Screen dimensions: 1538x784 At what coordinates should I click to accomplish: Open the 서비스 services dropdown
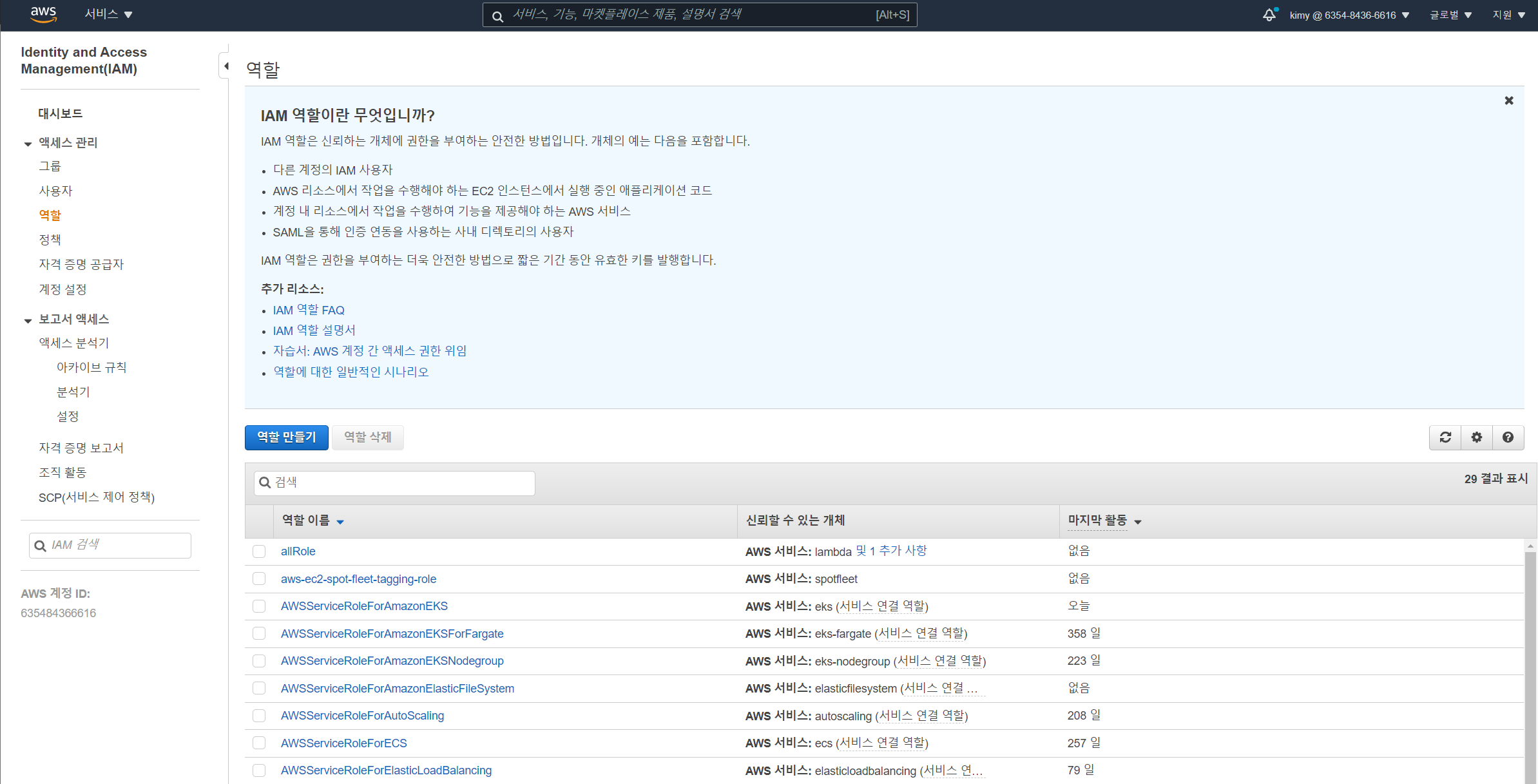tap(108, 14)
